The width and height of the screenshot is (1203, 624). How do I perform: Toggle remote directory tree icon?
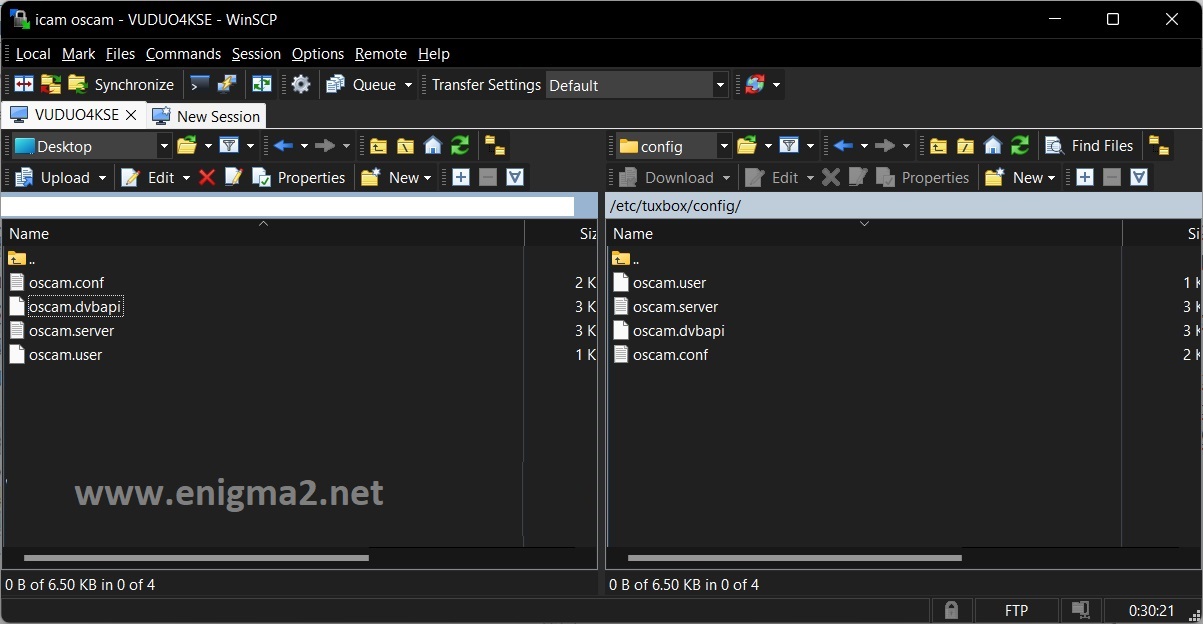[x=1158, y=146]
